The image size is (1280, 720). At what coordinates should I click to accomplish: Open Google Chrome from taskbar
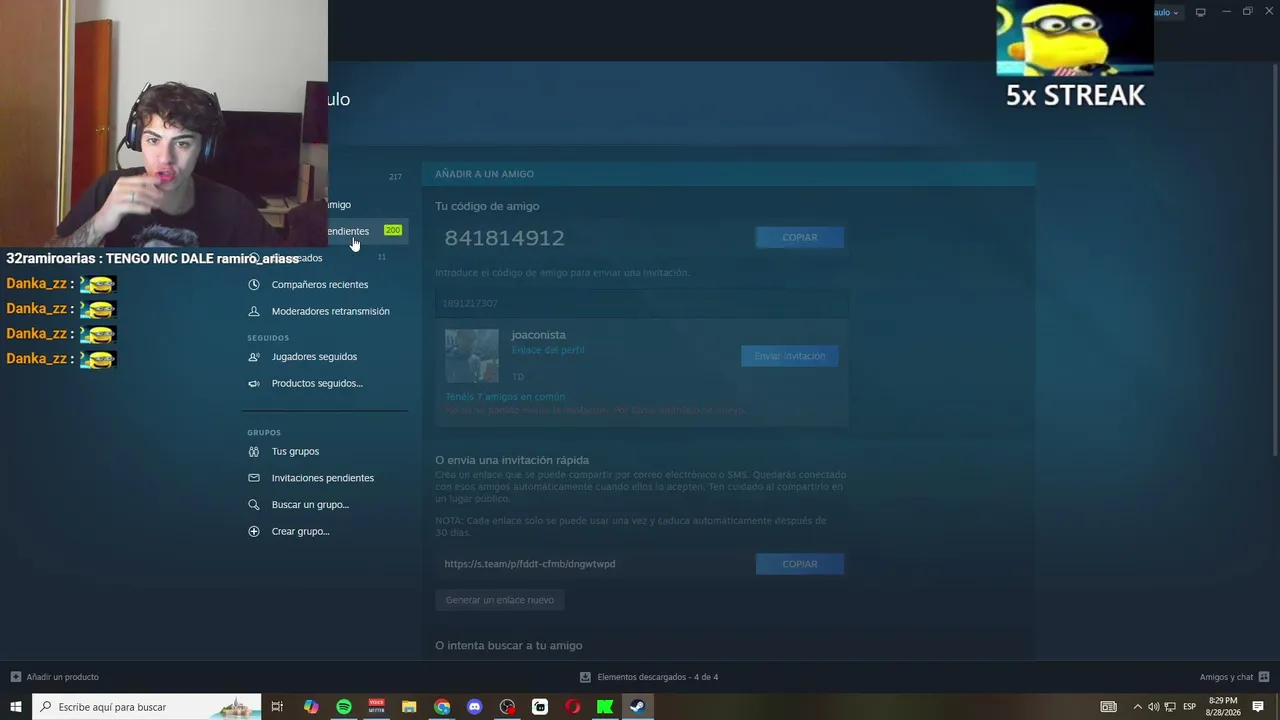coord(442,707)
